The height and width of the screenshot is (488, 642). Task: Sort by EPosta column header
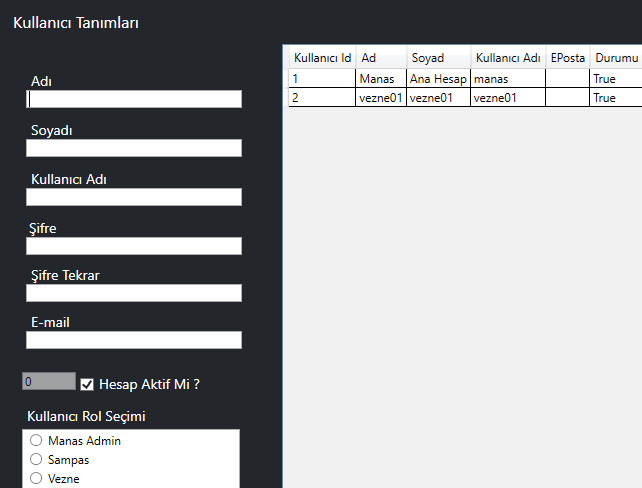coord(568,58)
